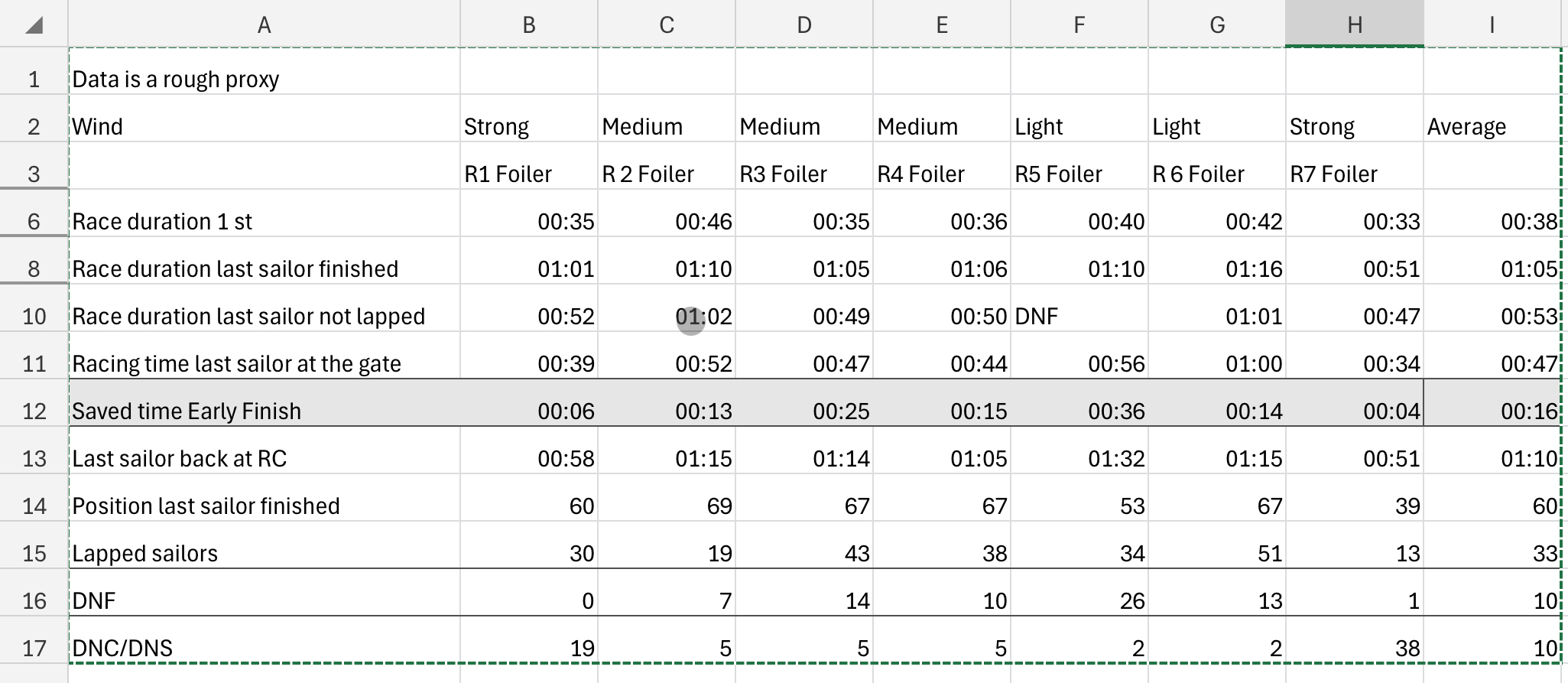Image resolution: width=1568 pixels, height=683 pixels.
Task: Click the "Position last sailor finished" cell
Action: pos(264,506)
